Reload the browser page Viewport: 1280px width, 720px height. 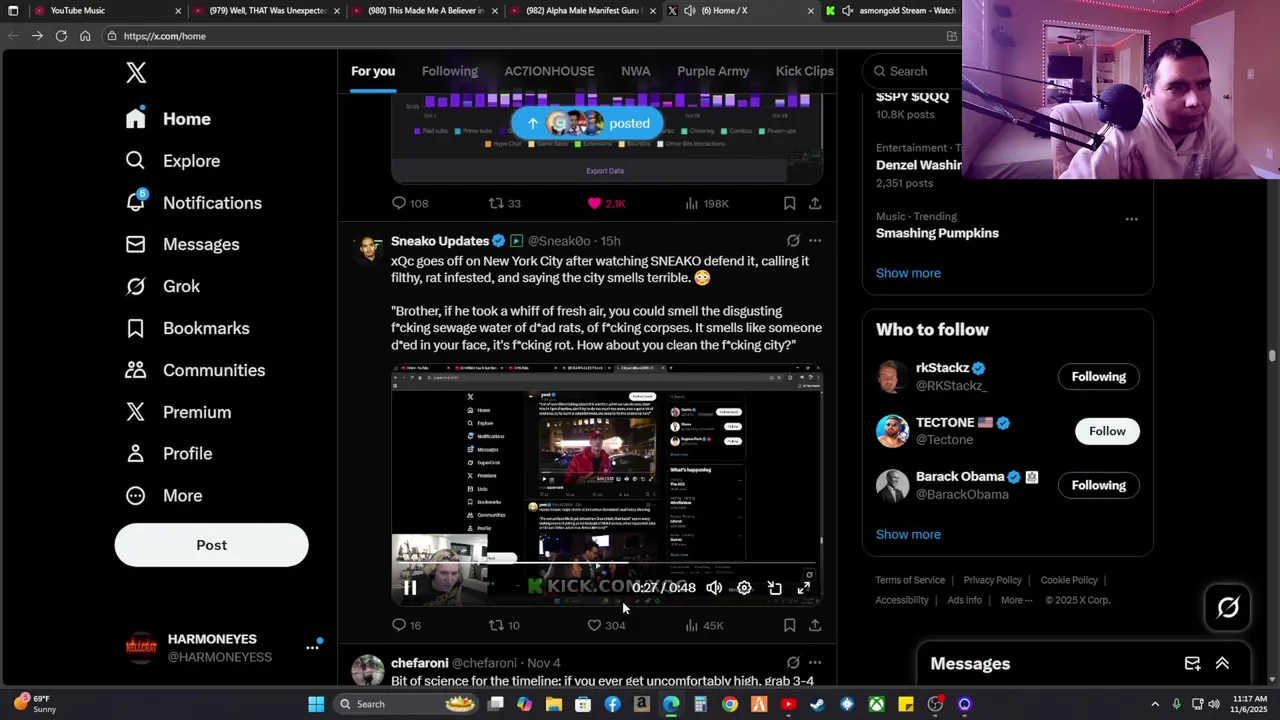coord(61,36)
